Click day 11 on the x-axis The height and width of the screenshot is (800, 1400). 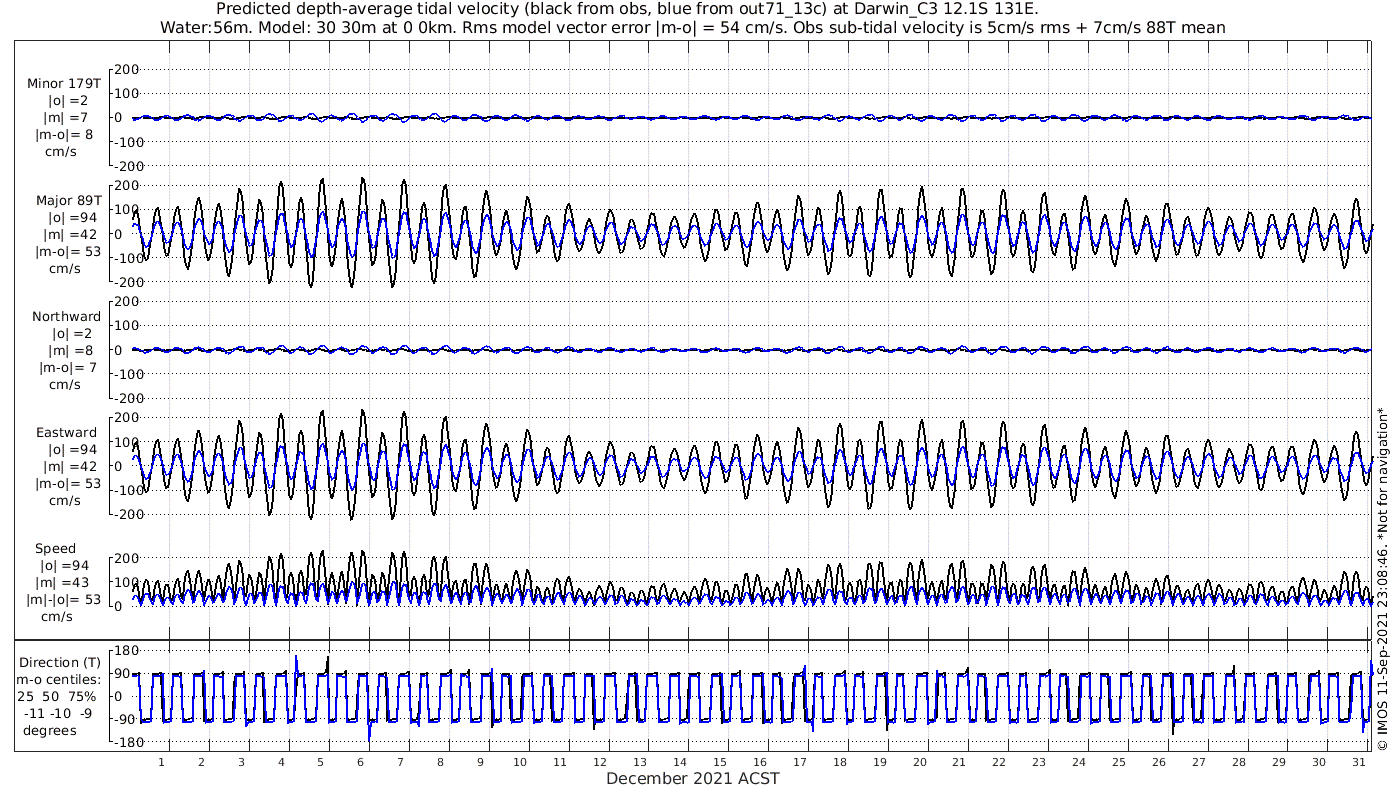560,762
